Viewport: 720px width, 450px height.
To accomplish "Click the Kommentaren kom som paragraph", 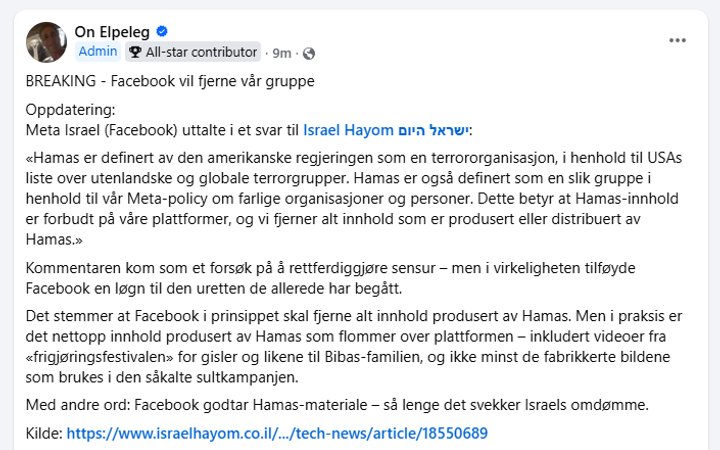I will click(331, 278).
